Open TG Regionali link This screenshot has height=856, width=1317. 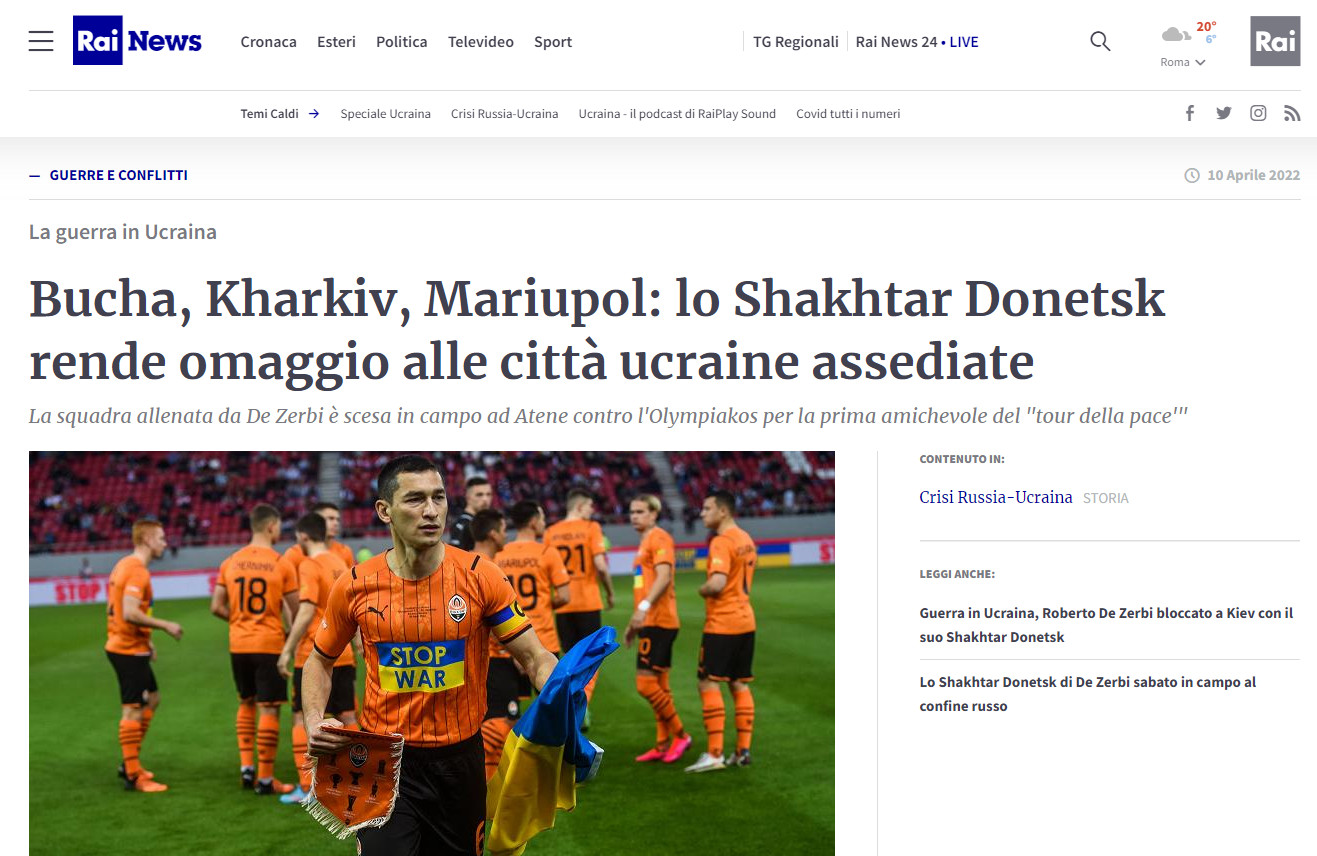(x=796, y=42)
